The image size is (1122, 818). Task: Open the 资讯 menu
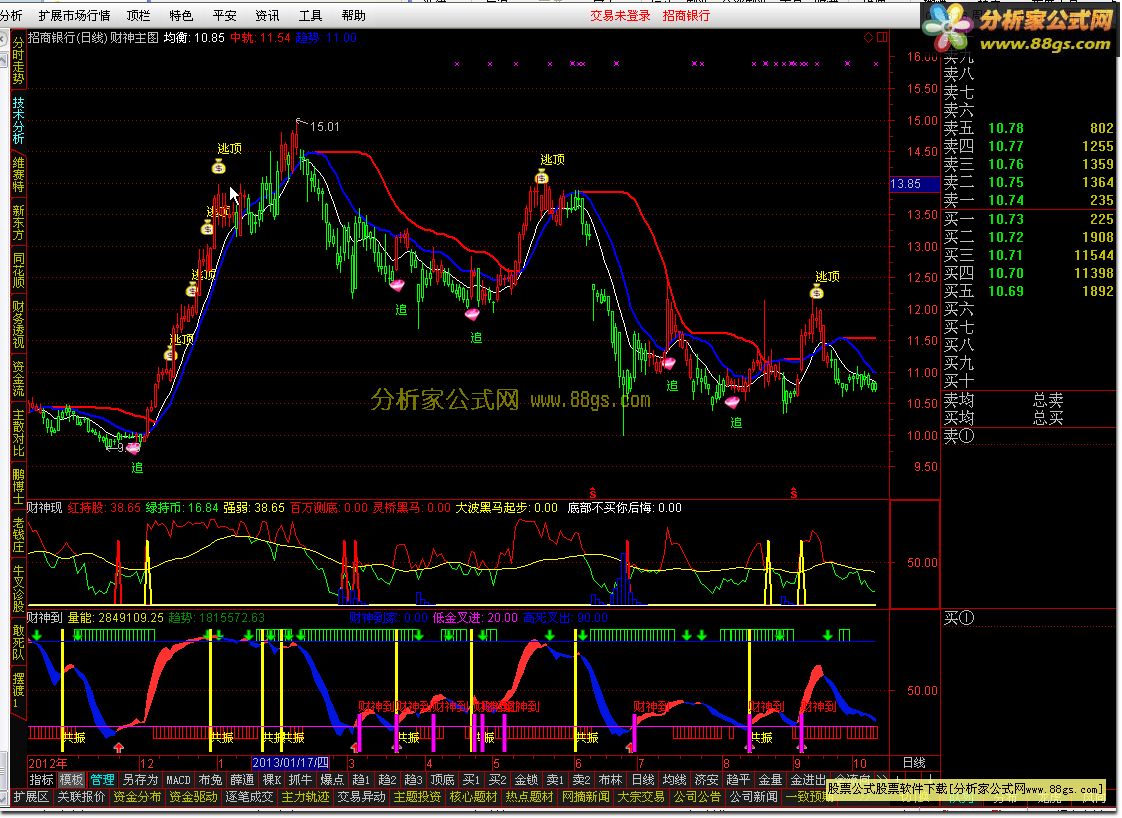(268, 15)
